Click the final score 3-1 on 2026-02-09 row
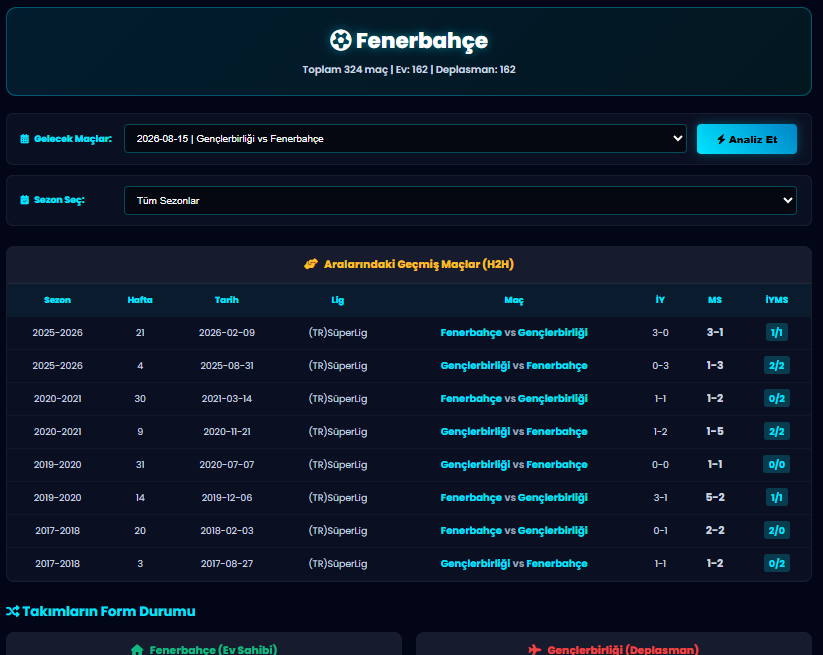This screenshot has height=655, width=823. (x=715, y=332)
